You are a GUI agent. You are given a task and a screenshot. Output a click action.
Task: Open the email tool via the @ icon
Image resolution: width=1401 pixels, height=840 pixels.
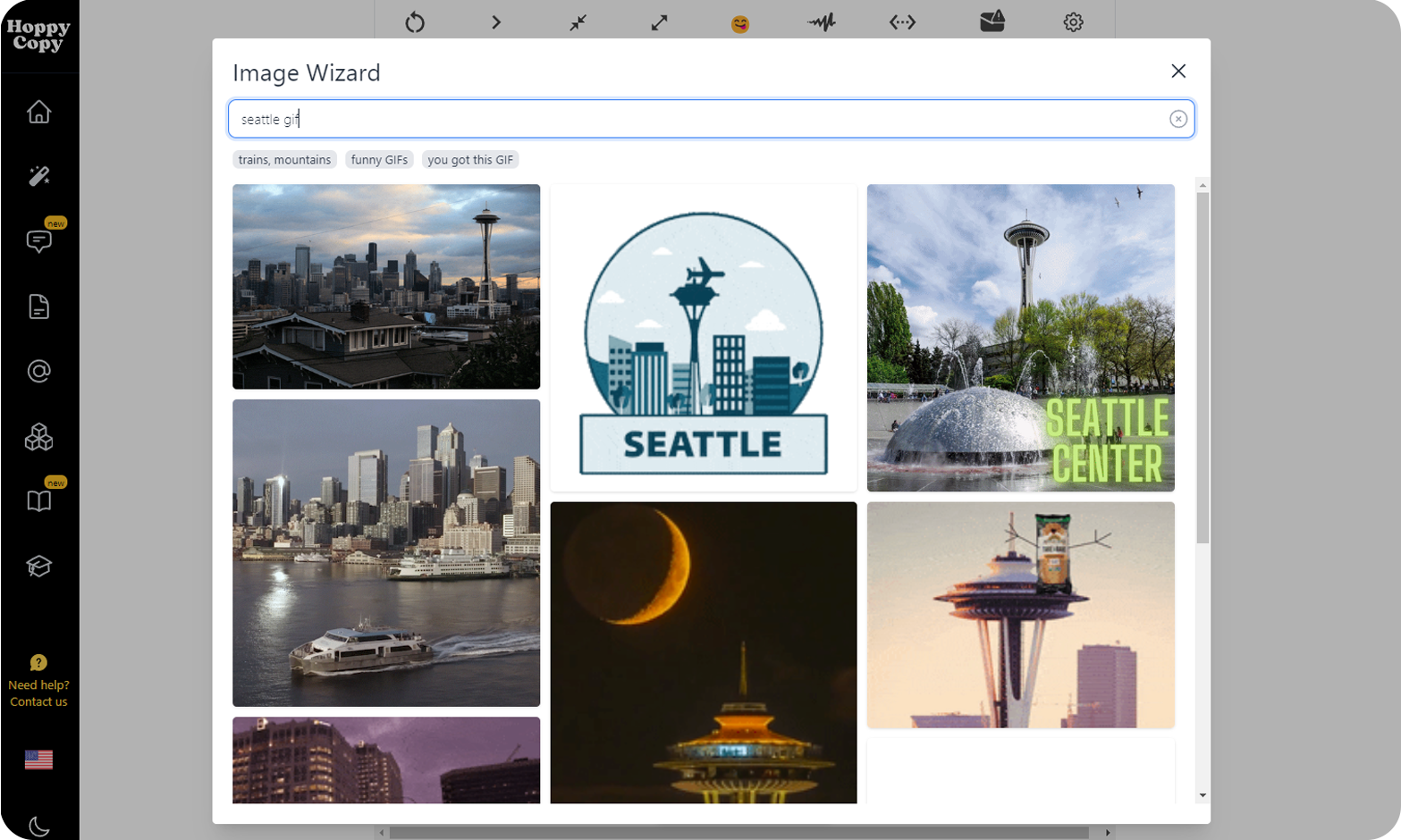(x=38, y=372)
